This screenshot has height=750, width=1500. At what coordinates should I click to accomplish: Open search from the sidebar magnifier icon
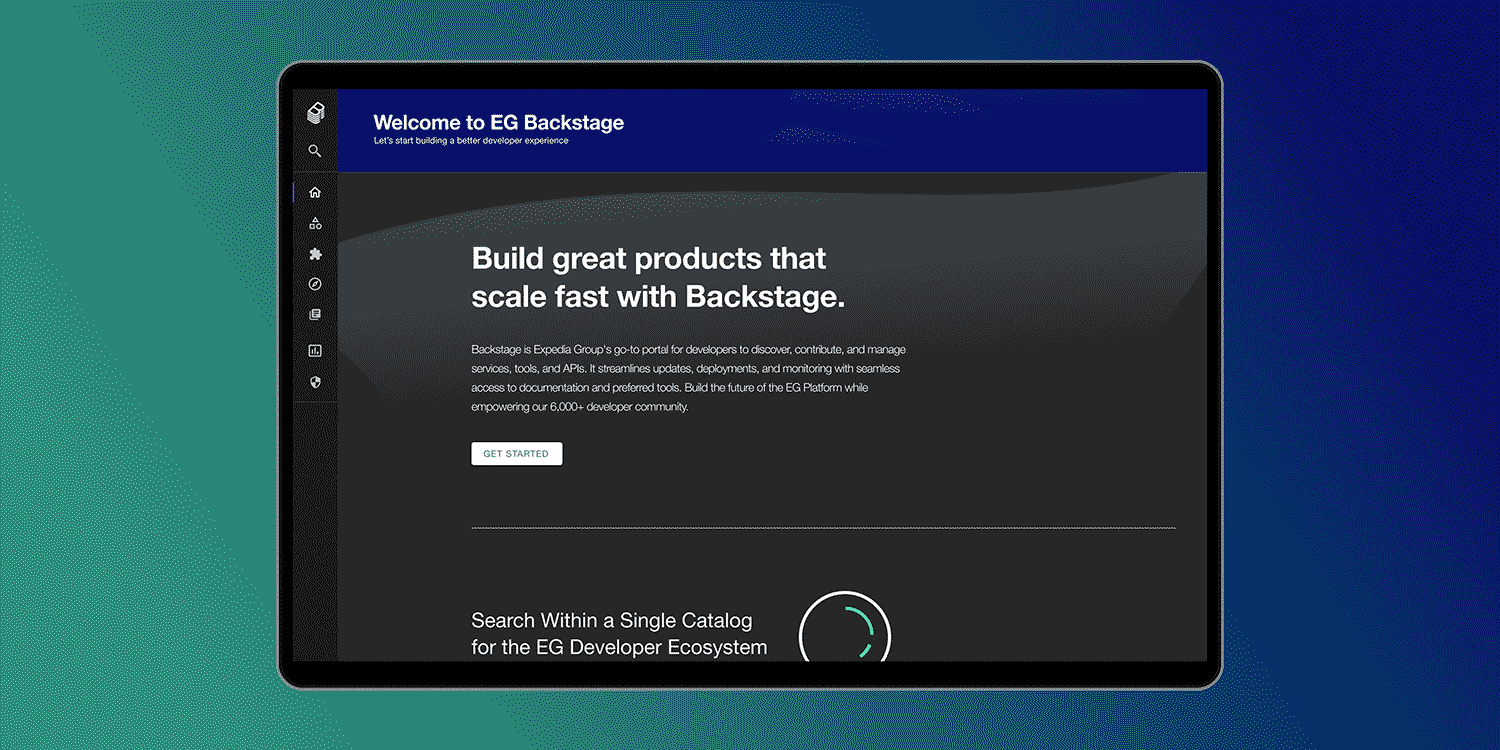click(315, 151)
